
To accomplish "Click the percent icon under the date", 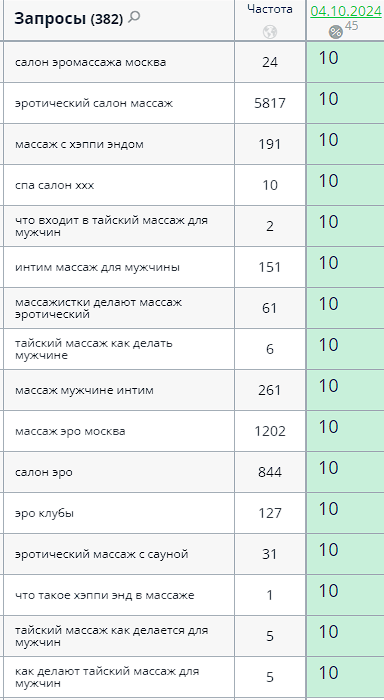I will point(336,32).
